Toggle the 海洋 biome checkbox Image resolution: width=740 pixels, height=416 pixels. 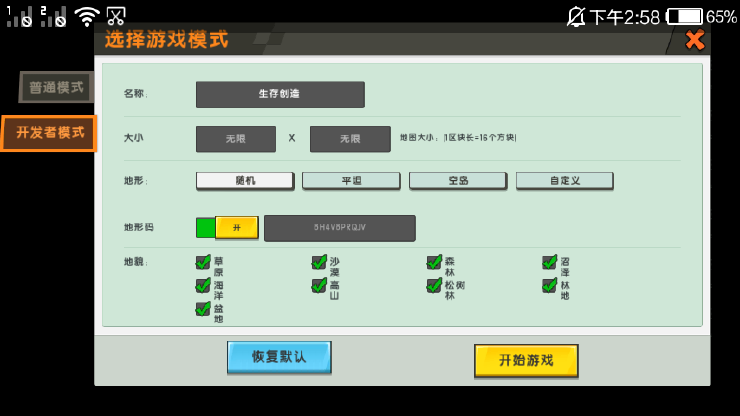203,286
